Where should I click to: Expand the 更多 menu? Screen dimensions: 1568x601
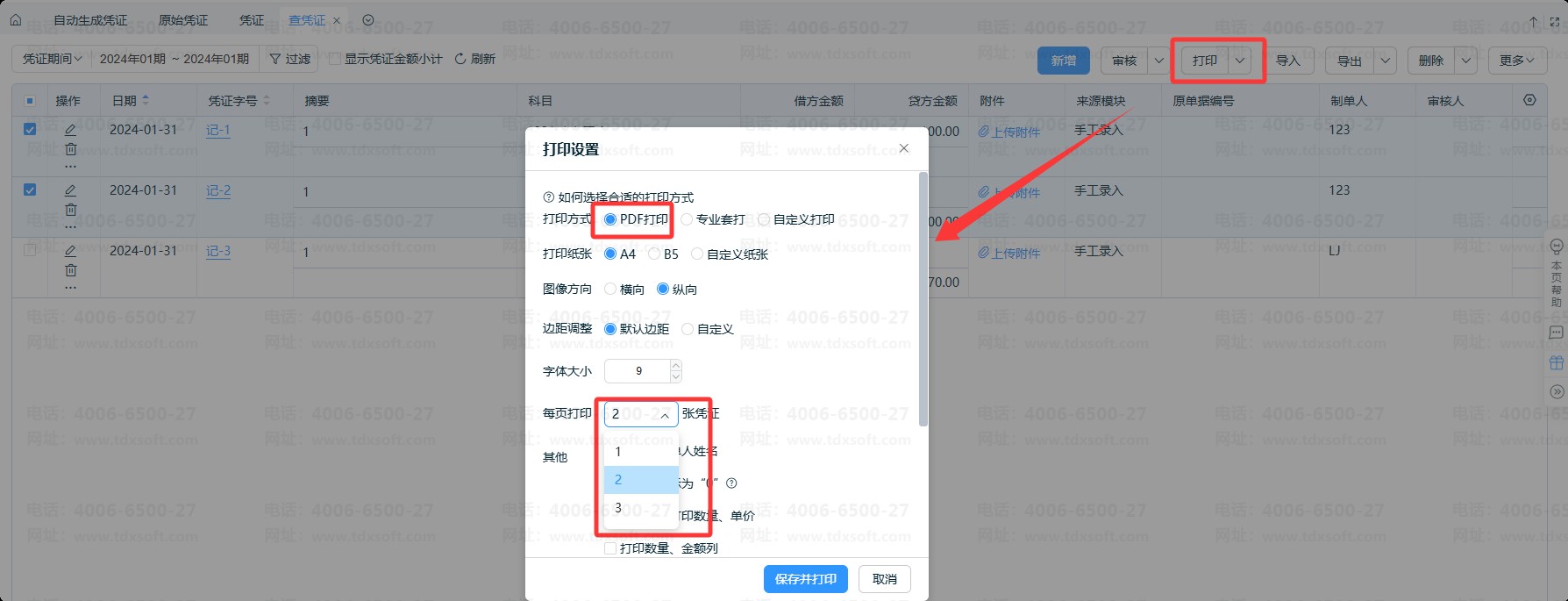point(1517,61)
